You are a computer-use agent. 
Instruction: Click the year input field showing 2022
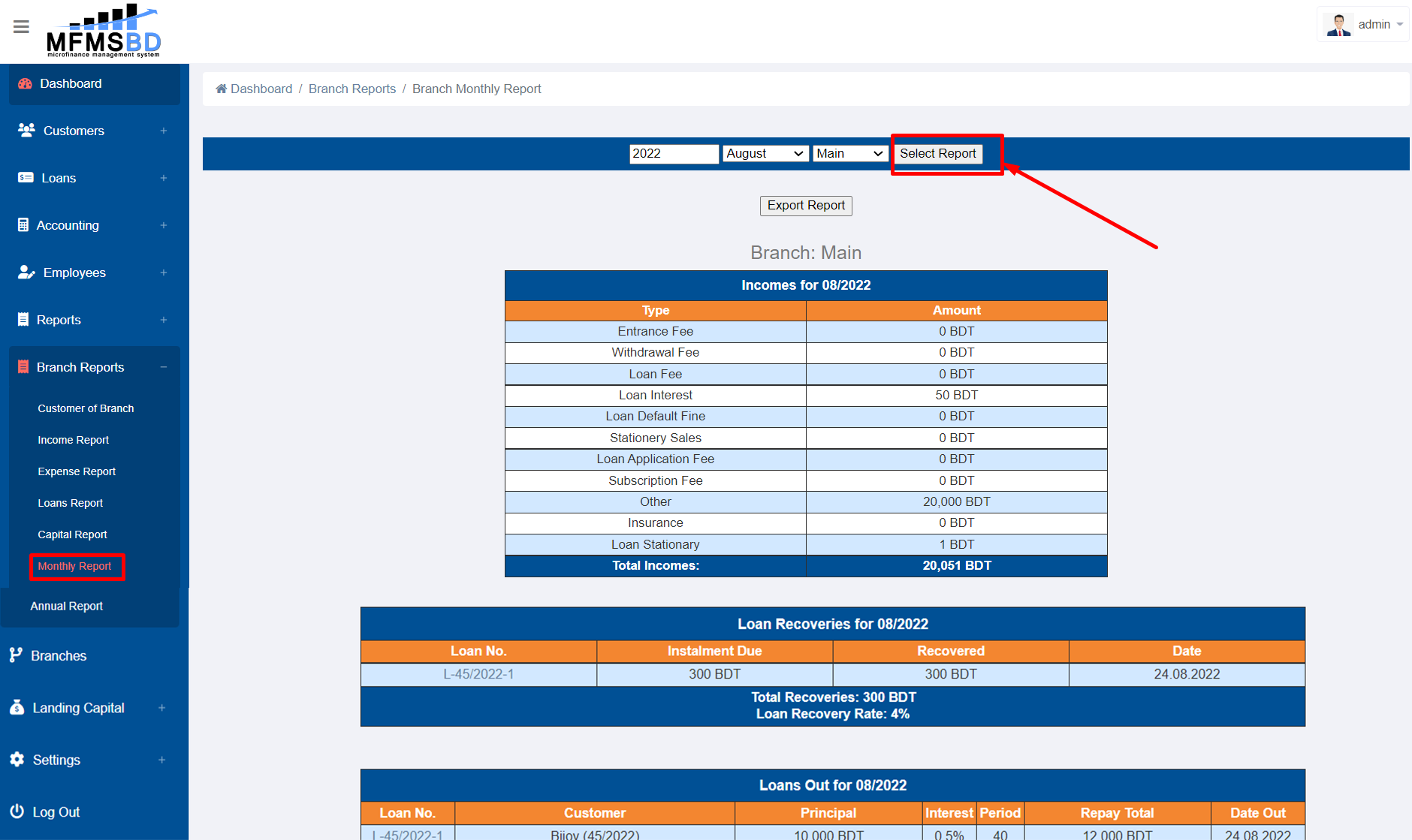[674, 153]
